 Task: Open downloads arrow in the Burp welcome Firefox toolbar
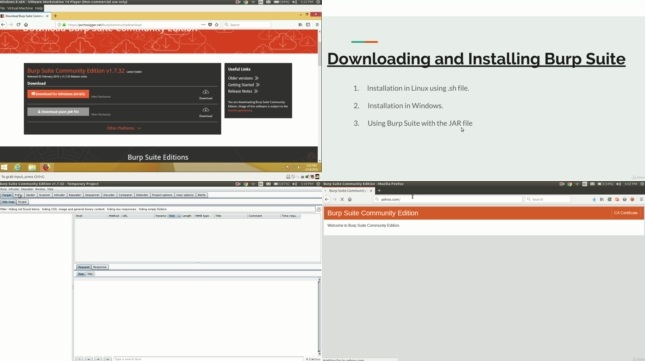(x=594, y=199)
